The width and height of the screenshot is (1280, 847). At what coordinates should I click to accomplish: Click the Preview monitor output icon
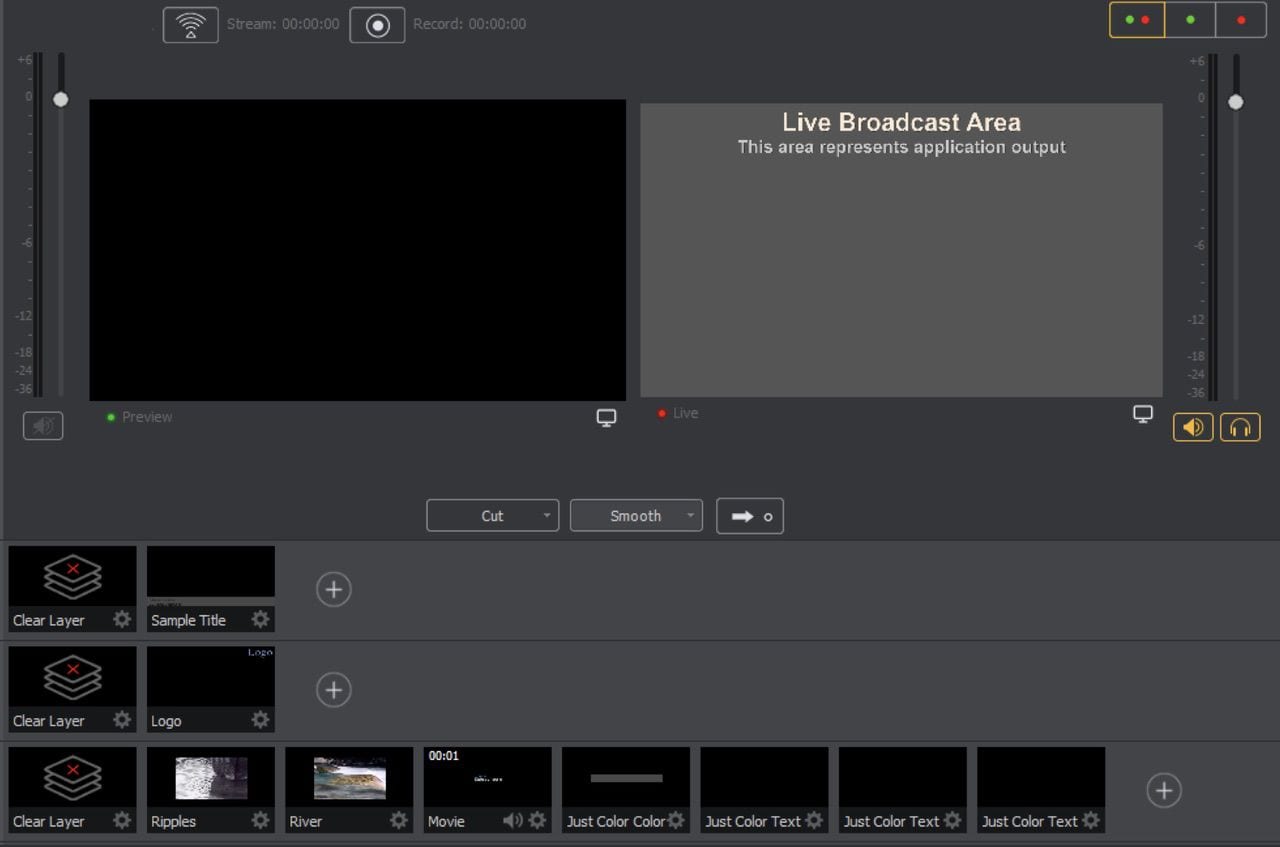[x=606, y=418]
